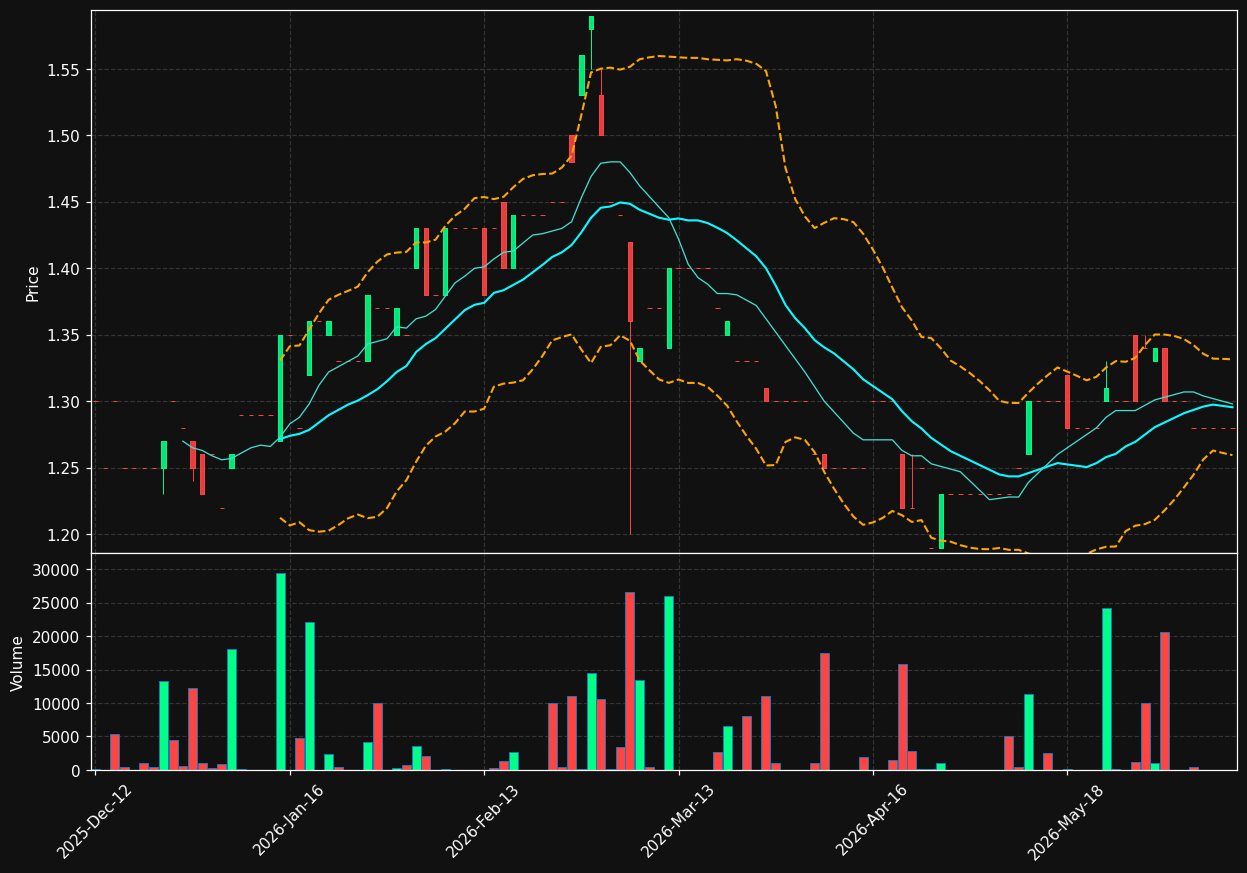
Task: Select the tallest green volume bar near Jan-16
Action: 281,672
